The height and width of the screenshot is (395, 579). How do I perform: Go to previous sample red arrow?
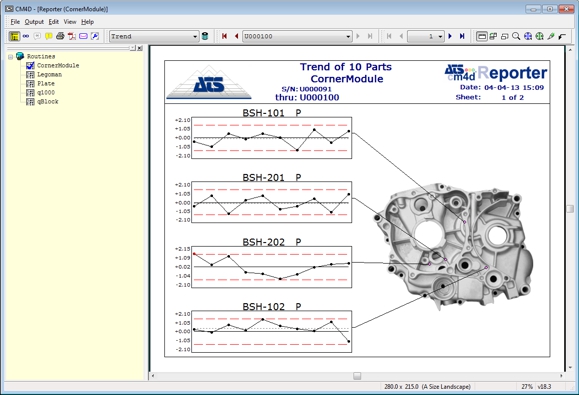coord(236,36)
